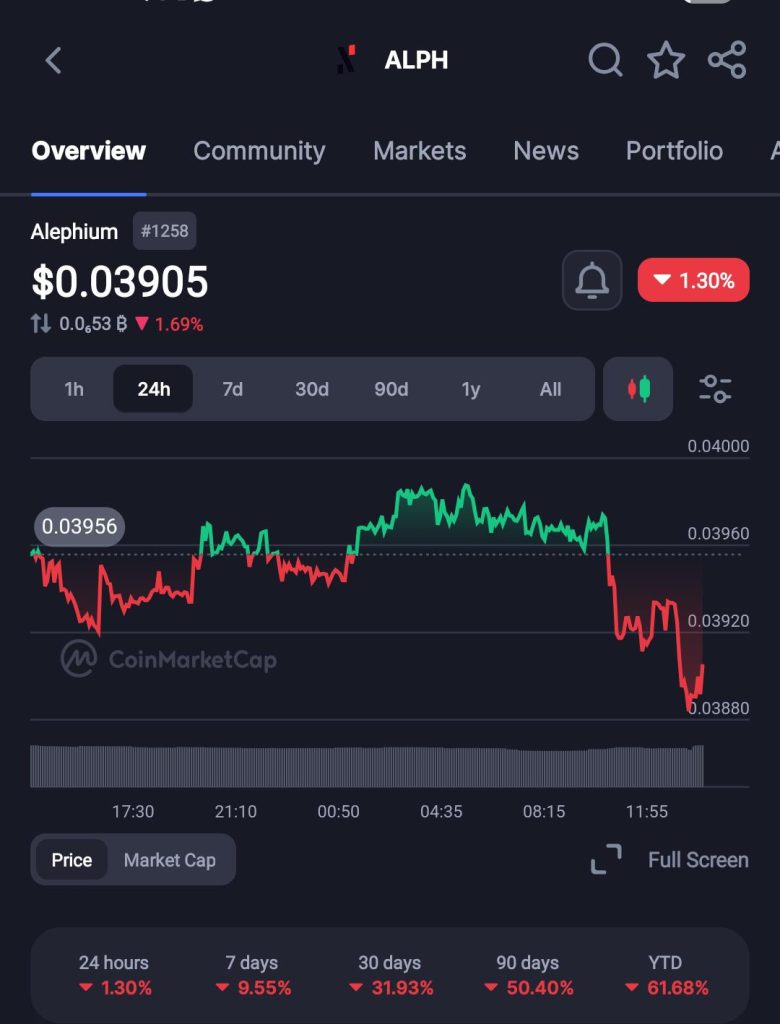Tap the Alephium coin name
The width and height of the screenshot is (780, 1024).
click(x=74, y=231)
